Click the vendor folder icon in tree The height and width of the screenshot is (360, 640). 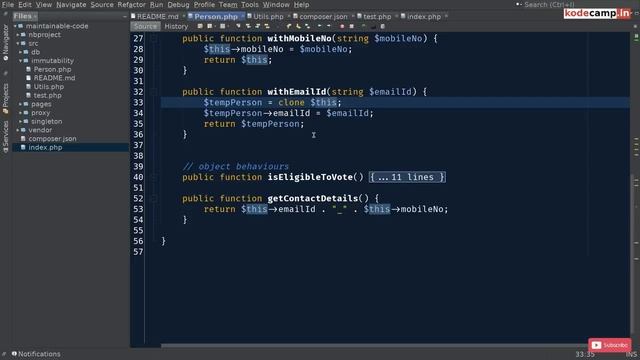click(23, 130)
